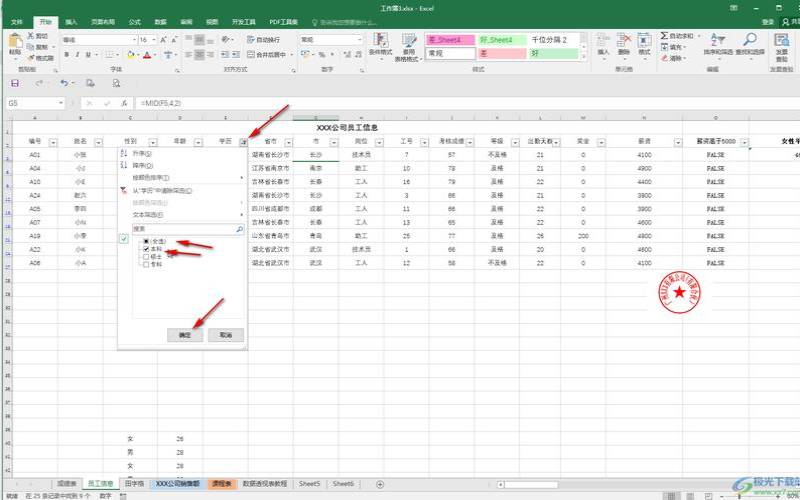Open the Name Box G5 dropdown
Image resolution: width=800 pixels, height=500 pixels.
click(61, 103)
